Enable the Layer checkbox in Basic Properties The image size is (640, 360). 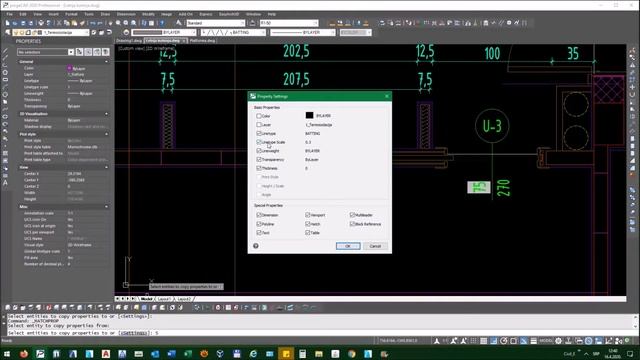[x=259, y=124]
